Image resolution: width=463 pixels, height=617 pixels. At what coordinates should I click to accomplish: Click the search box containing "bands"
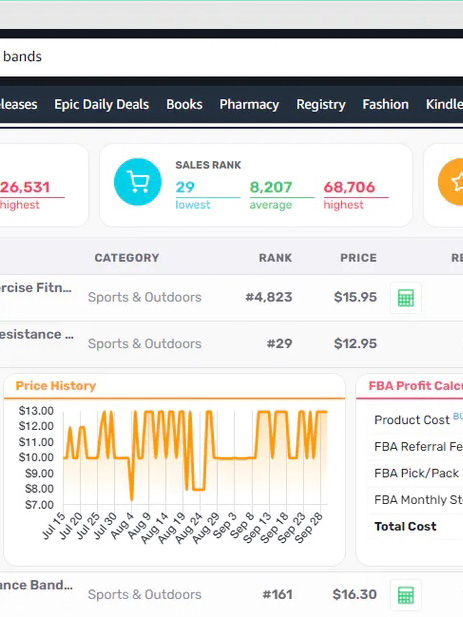point(231,57)
